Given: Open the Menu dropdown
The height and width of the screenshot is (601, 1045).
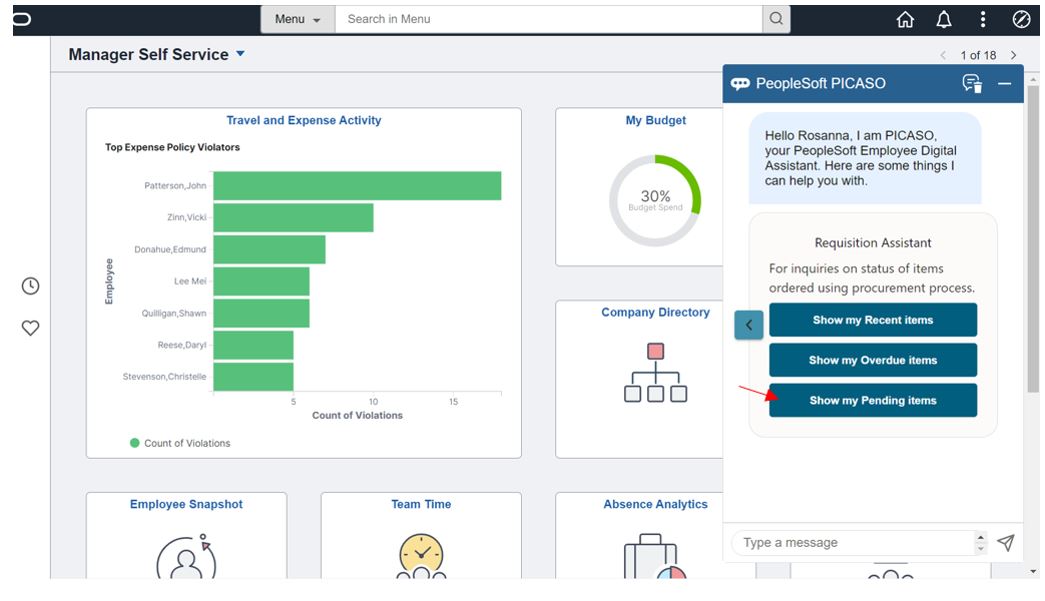Looking at the screenshot, I should (297, 19).
